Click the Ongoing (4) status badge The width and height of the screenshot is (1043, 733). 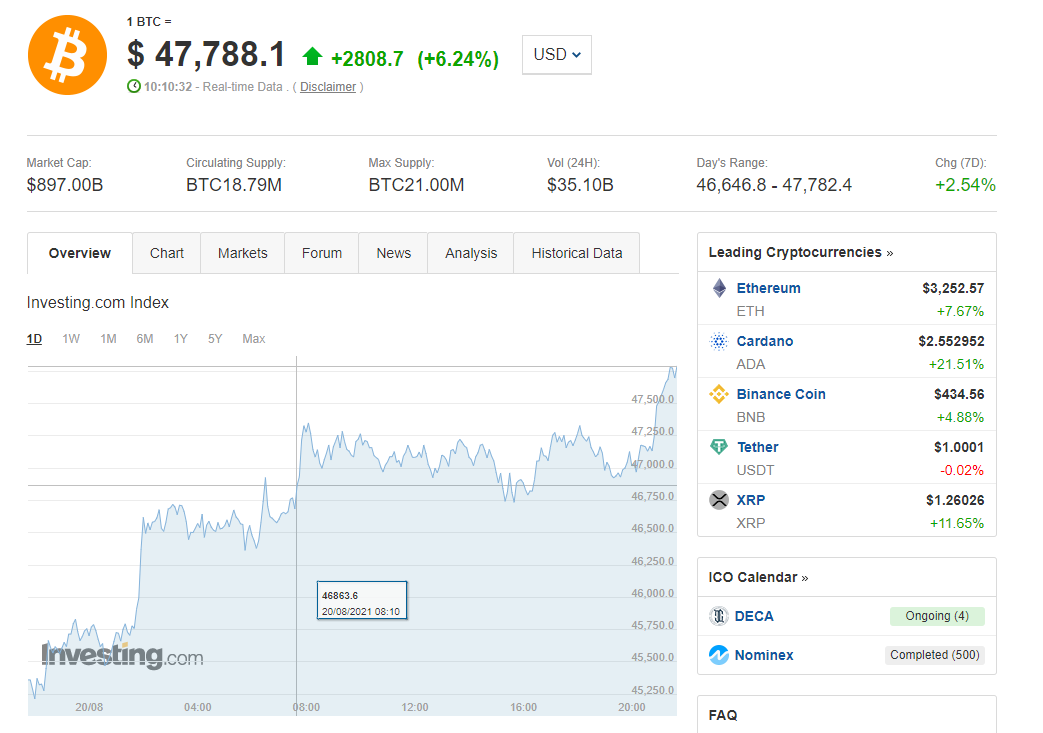pos(937,616)
